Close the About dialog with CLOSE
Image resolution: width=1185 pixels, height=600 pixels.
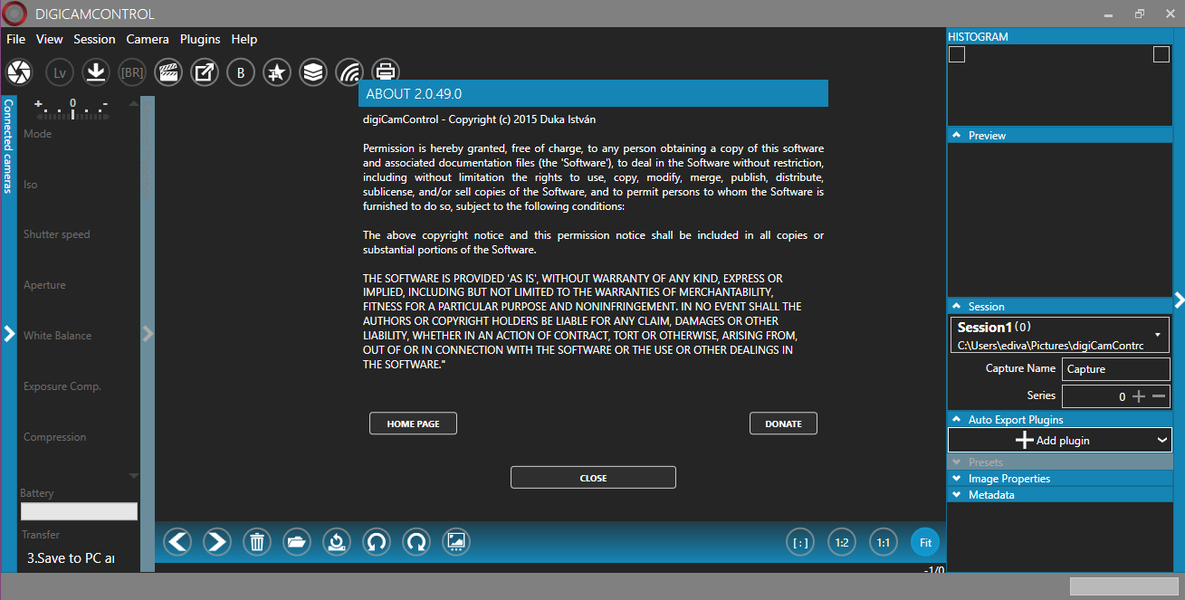coord(593,477)
